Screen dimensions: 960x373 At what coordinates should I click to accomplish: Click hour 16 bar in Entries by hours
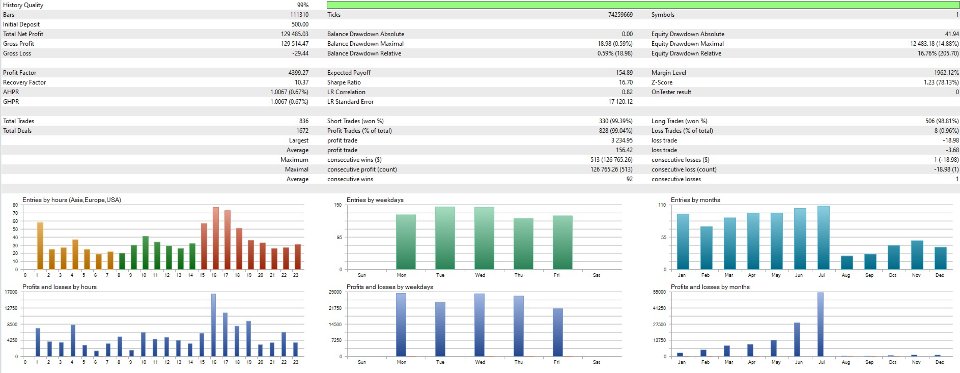pyautogui.click(x=216, y=238)
